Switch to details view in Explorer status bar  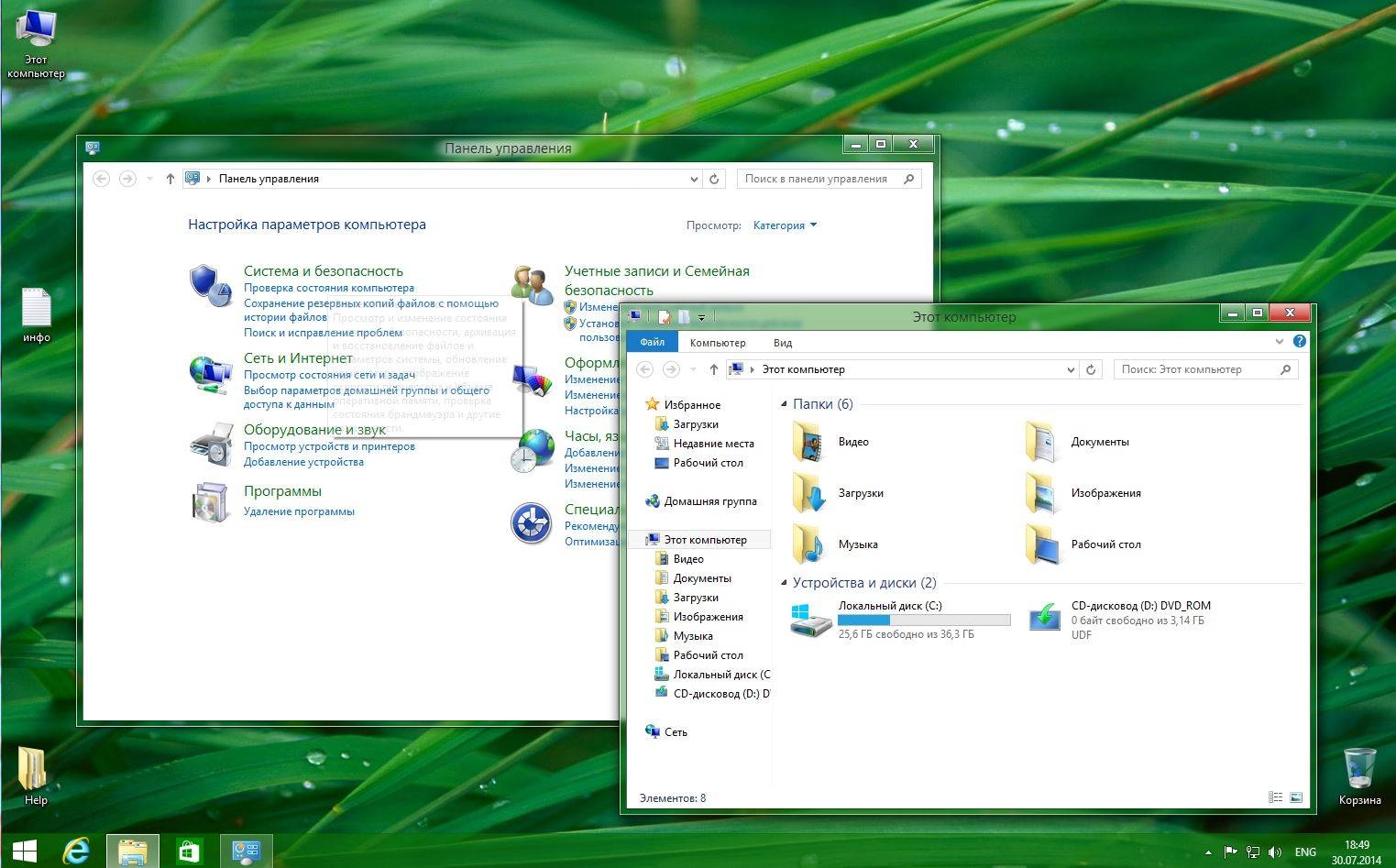[1275, 797]
